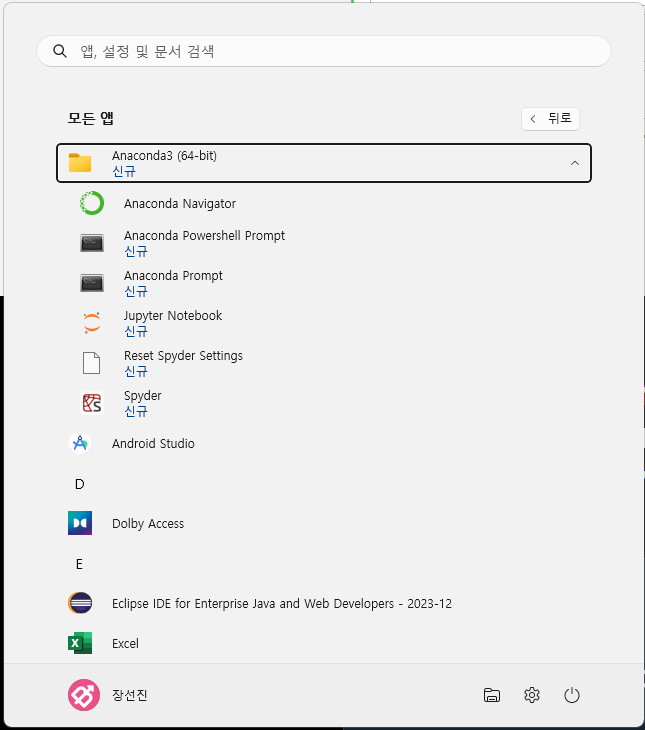
Task: Click the Anaconda Prompt label
Action: [173, 276]
